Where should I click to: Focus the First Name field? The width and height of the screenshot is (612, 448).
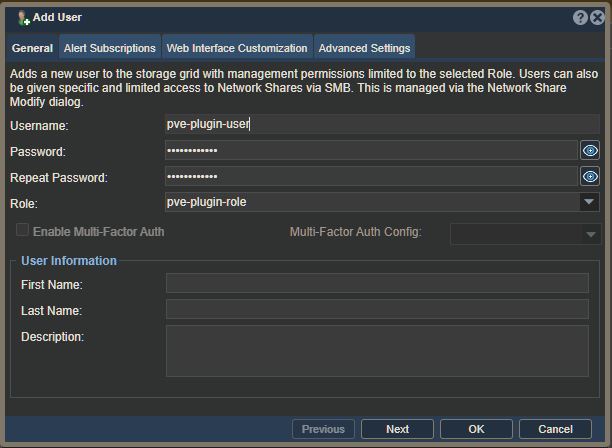point(377,283)
